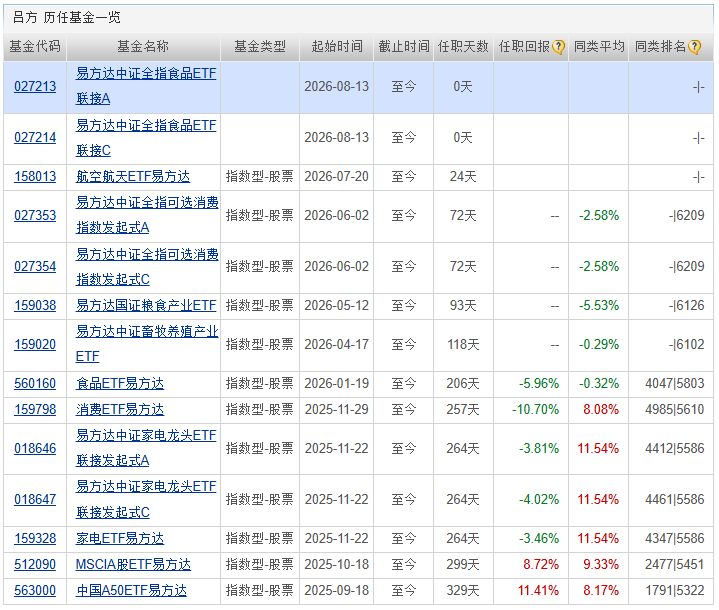The image size is (719, 610).
Task: Click ranking value 2477|5451
Action: point(675,565)
